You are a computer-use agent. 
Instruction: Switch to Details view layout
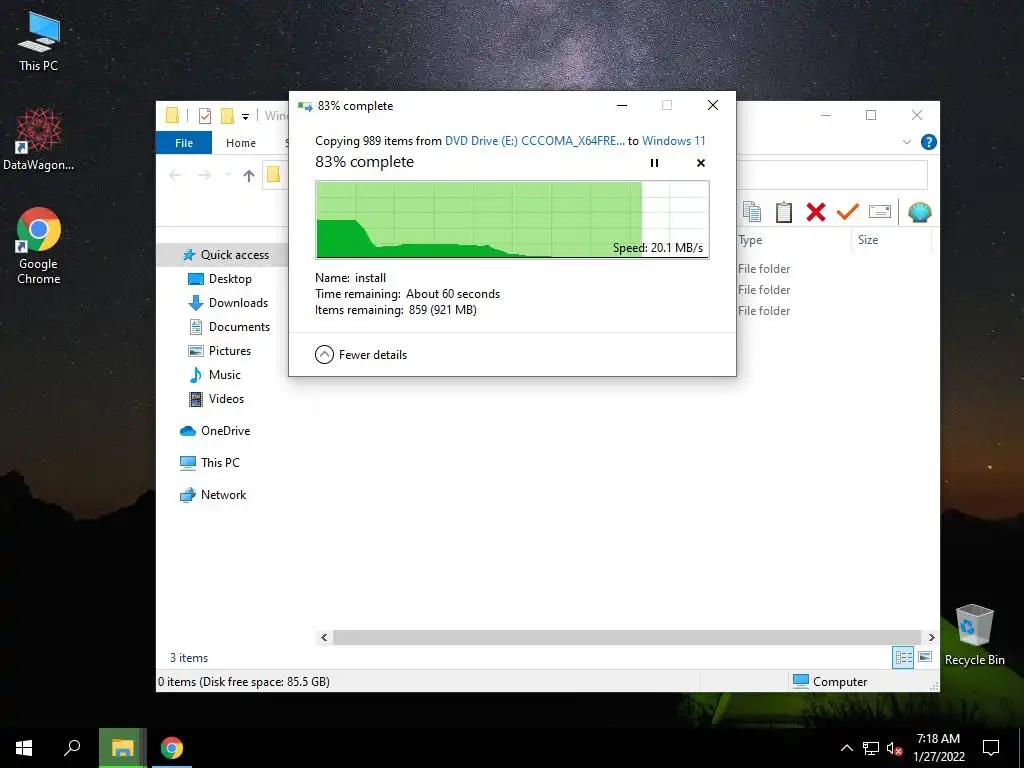(903, 658)
